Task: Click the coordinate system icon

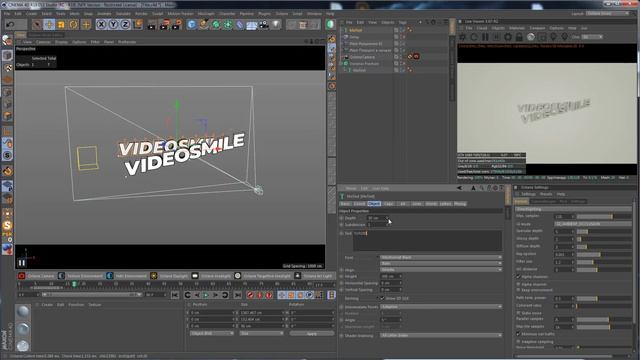Action: point(138,24)
